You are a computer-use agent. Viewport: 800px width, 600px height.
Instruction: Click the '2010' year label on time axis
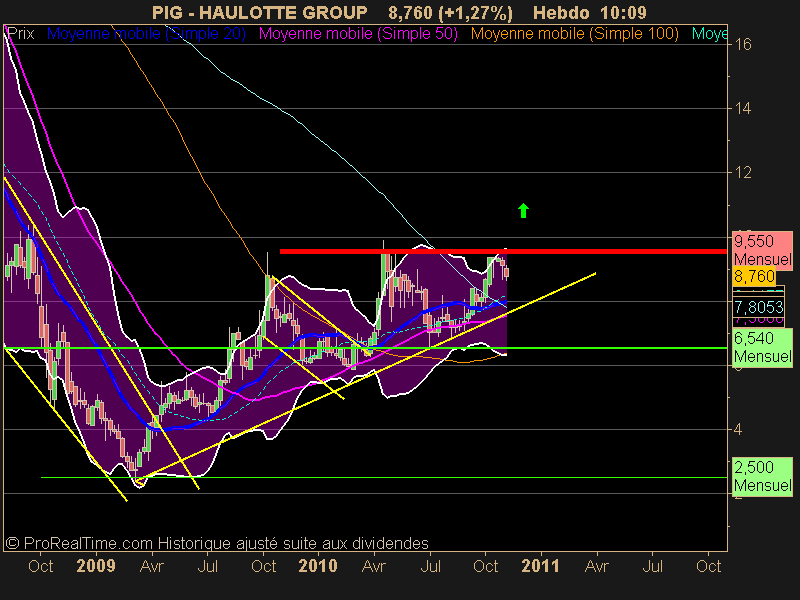coord(318,566)
